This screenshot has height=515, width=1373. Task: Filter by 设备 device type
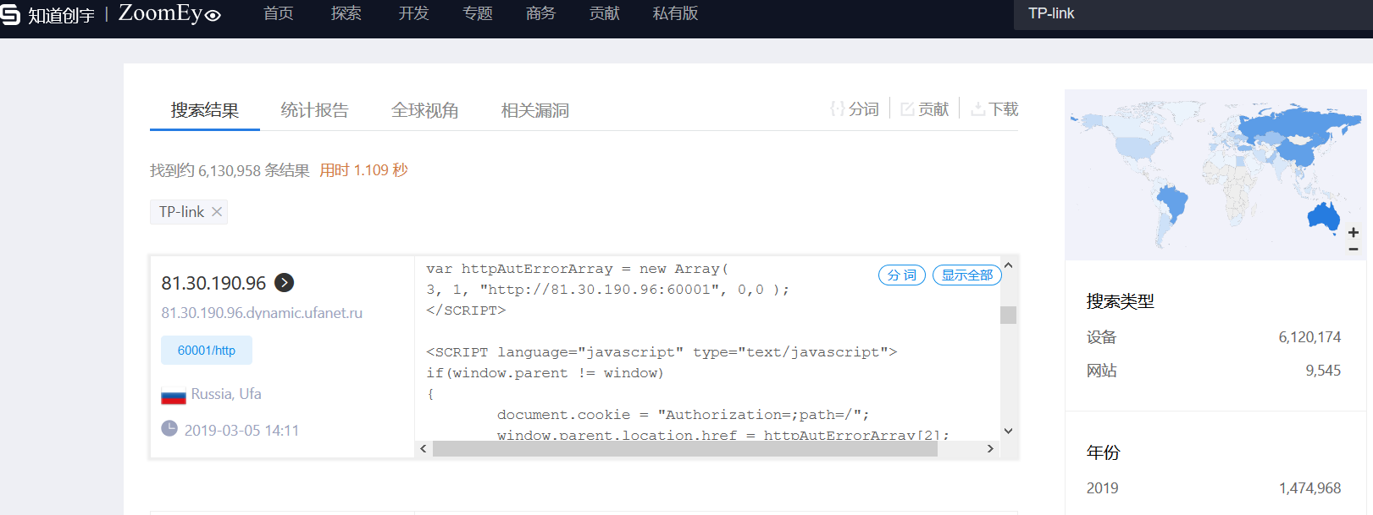[x=1102, y=337]
